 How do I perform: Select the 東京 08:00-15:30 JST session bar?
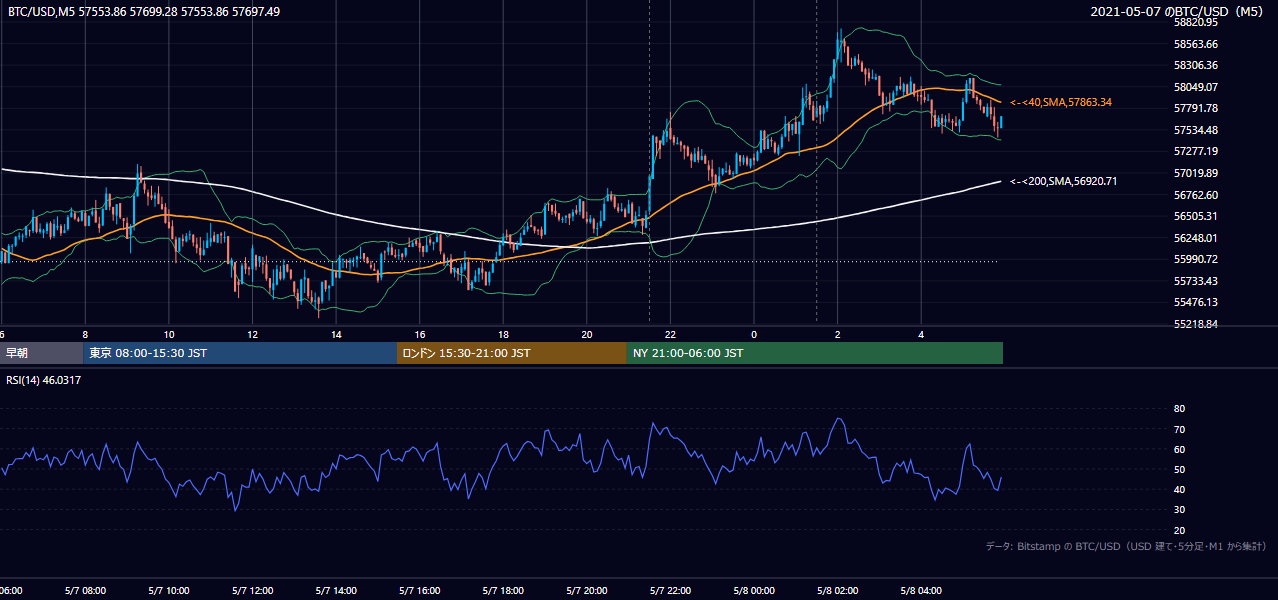[240, 353]
